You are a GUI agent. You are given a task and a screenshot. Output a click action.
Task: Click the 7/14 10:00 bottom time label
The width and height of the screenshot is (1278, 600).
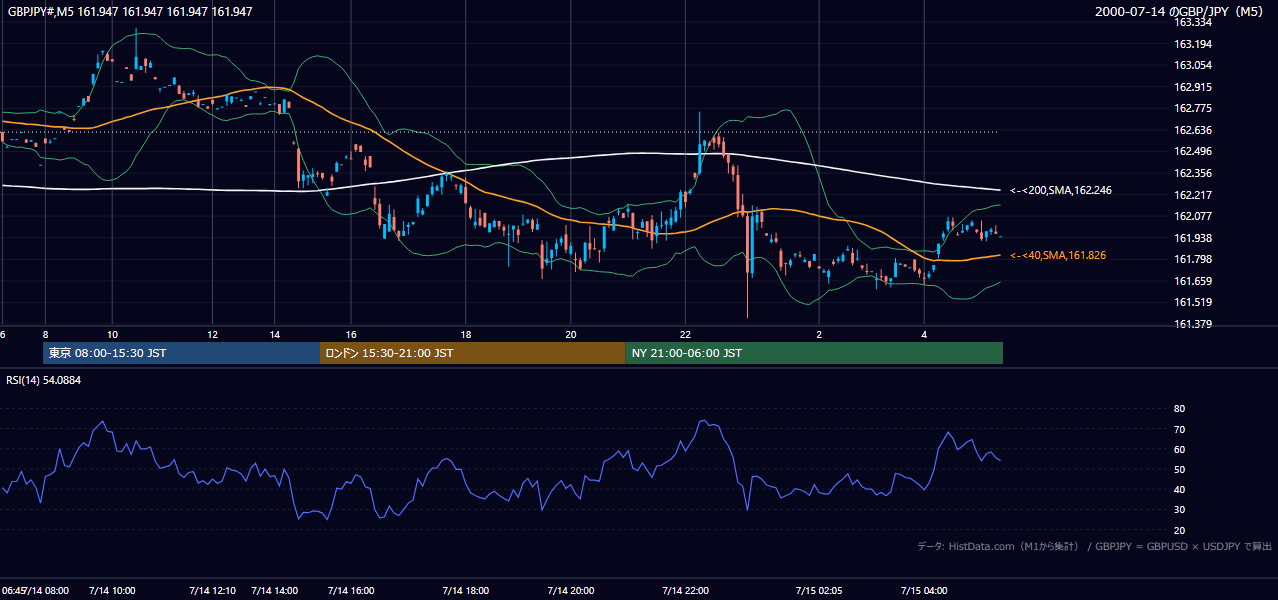(x=113, y=591)
